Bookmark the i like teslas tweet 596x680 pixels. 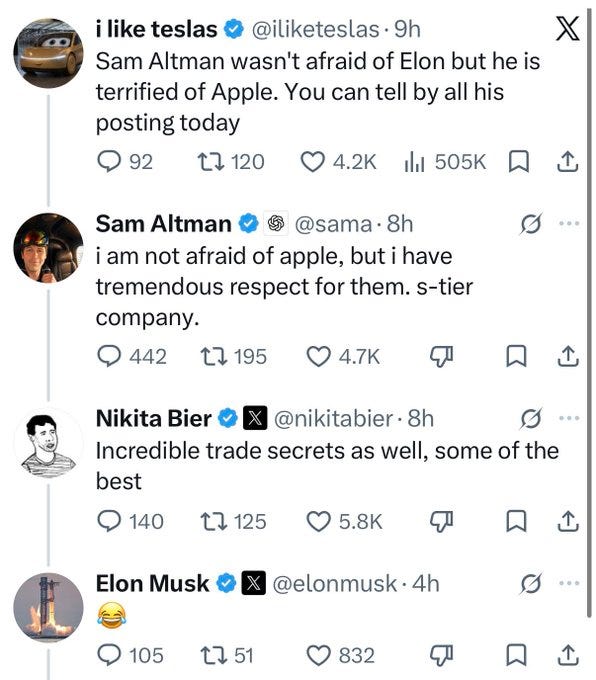[518, 162]
